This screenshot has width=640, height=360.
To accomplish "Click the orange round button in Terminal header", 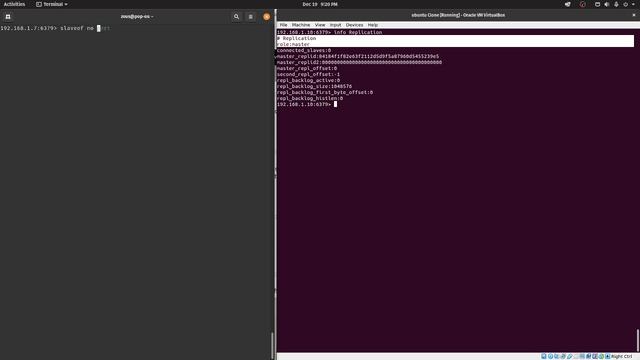I will coord(267,17).
